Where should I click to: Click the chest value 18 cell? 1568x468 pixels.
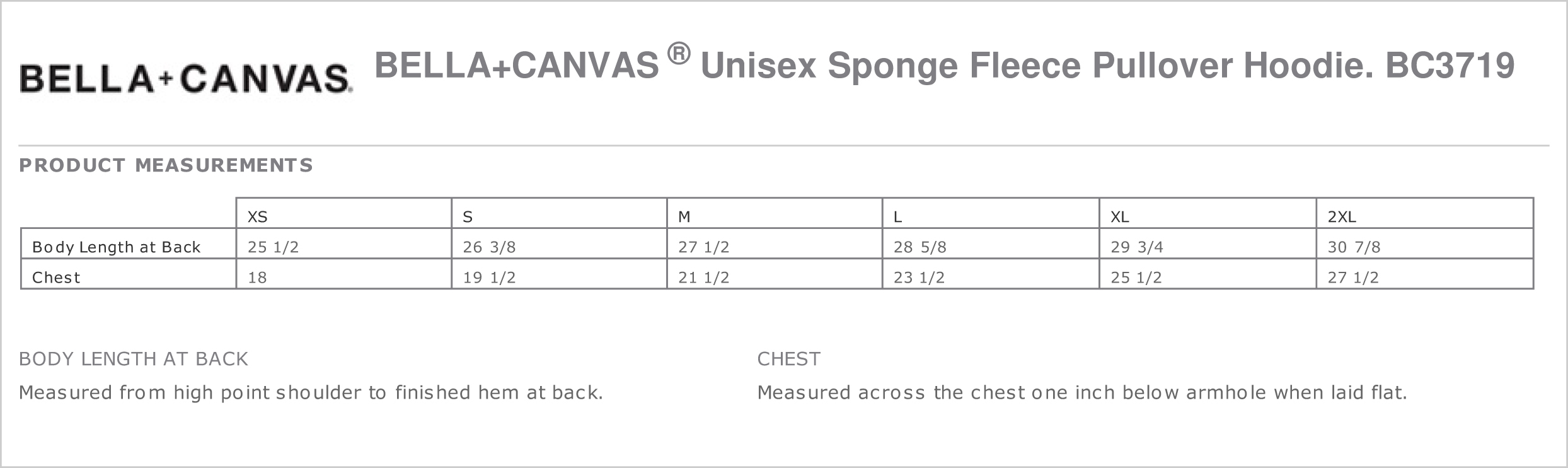pyautogui.click(x=343, y=274)
